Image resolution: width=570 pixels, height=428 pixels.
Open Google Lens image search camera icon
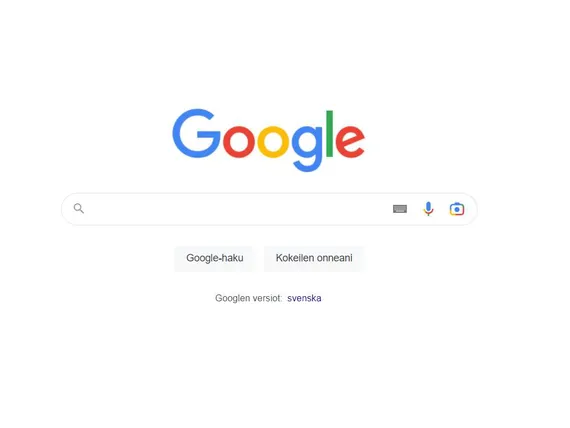tap(457, 209)
